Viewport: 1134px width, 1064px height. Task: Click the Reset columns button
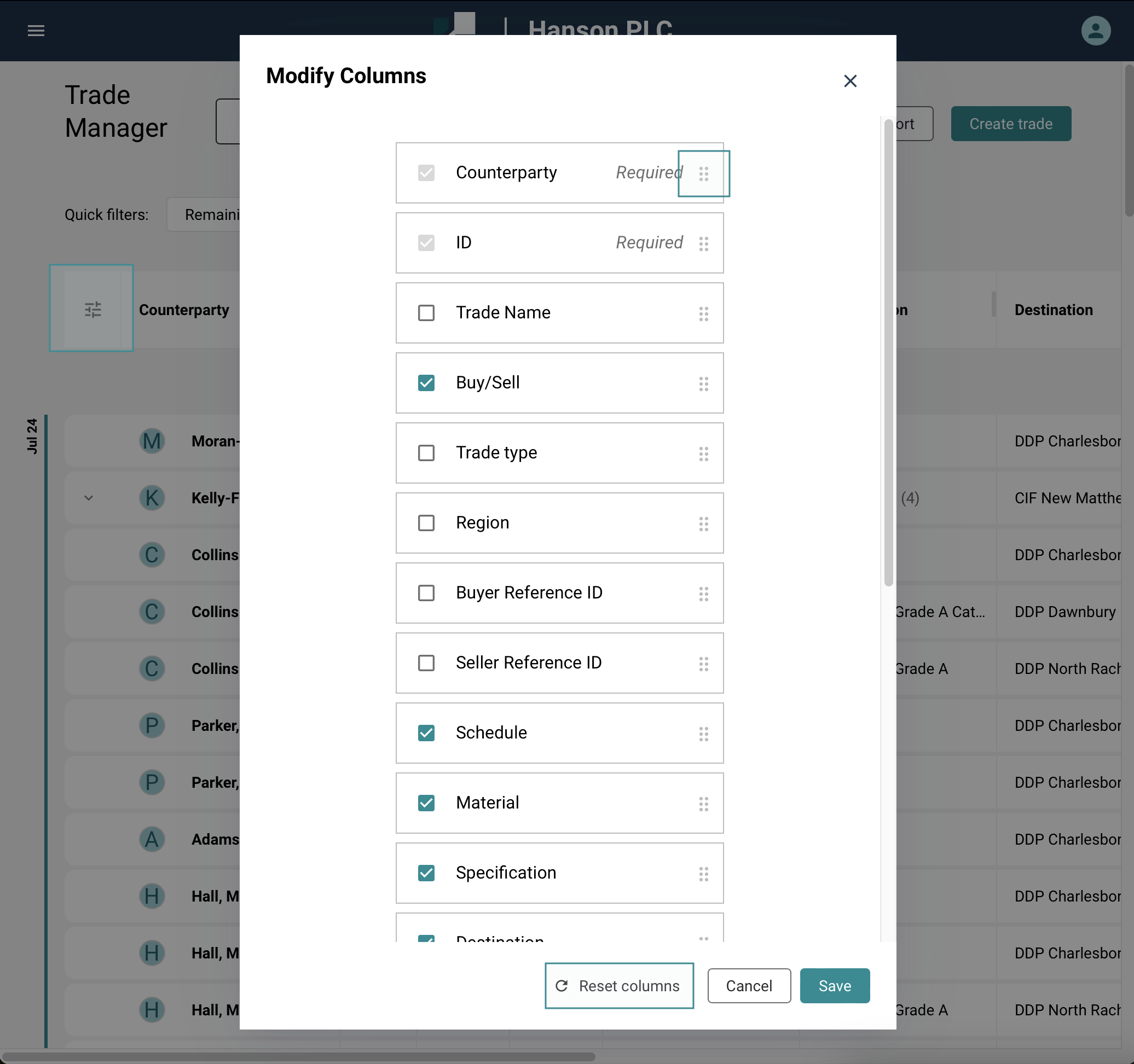tap(619, 986)
